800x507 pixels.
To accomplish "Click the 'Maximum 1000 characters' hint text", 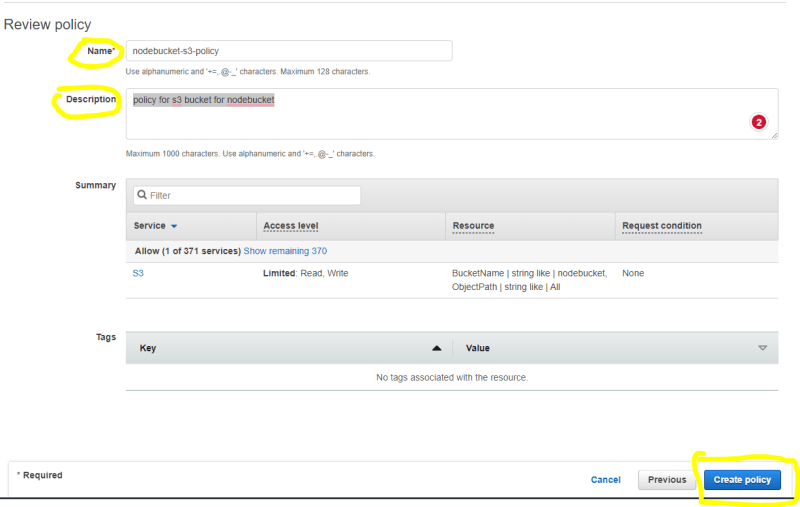I will click(x=250, y=154).
